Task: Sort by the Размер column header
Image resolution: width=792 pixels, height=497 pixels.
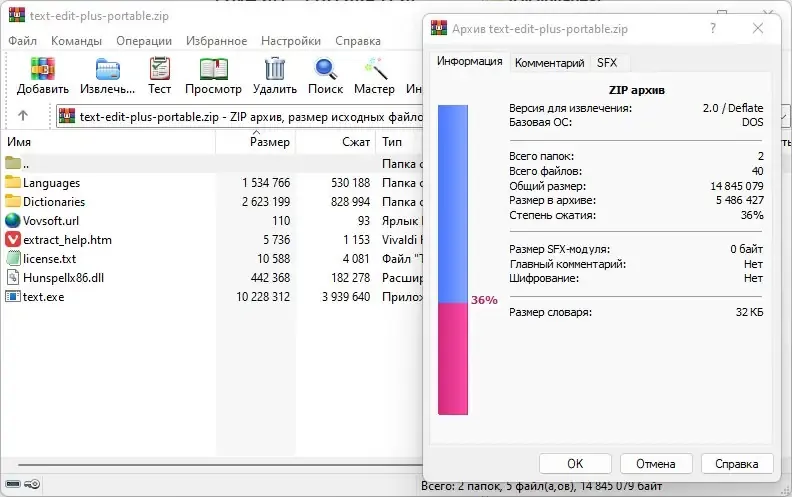Action: tap(256, 141)
